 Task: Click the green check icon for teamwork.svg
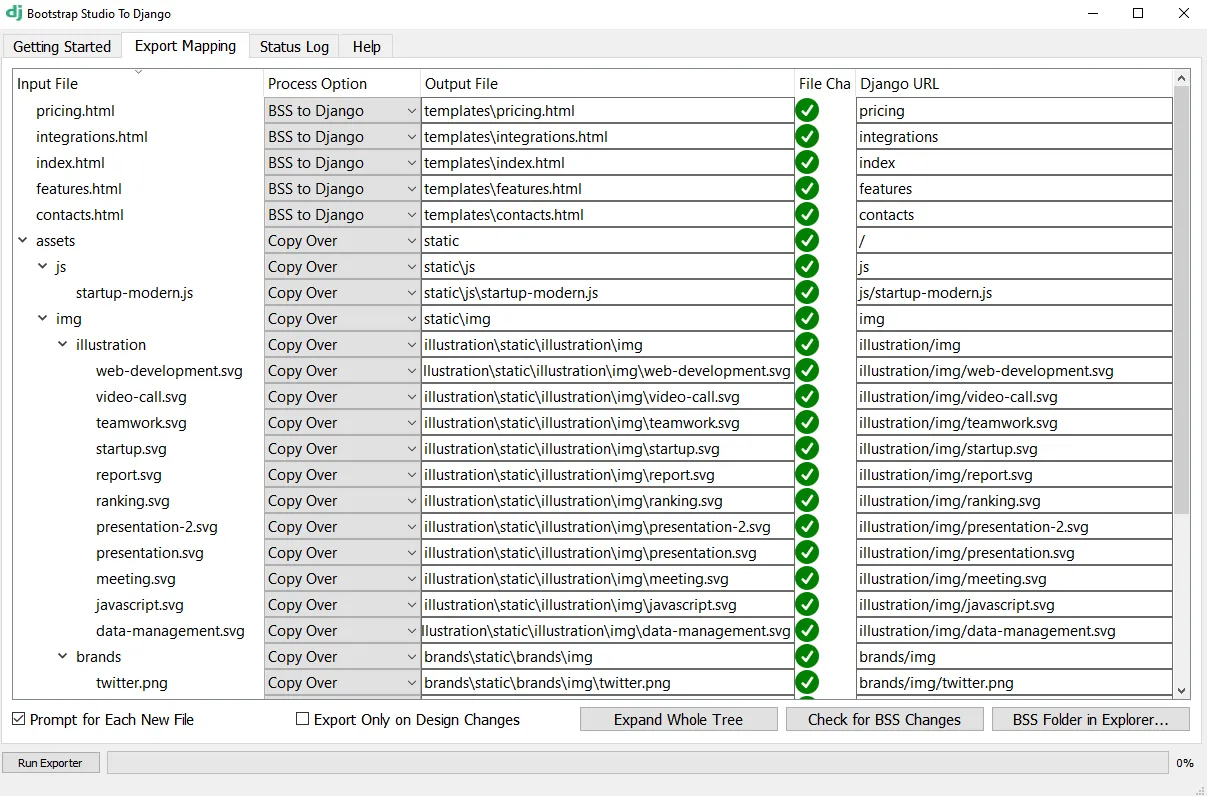tap(807, 422)
